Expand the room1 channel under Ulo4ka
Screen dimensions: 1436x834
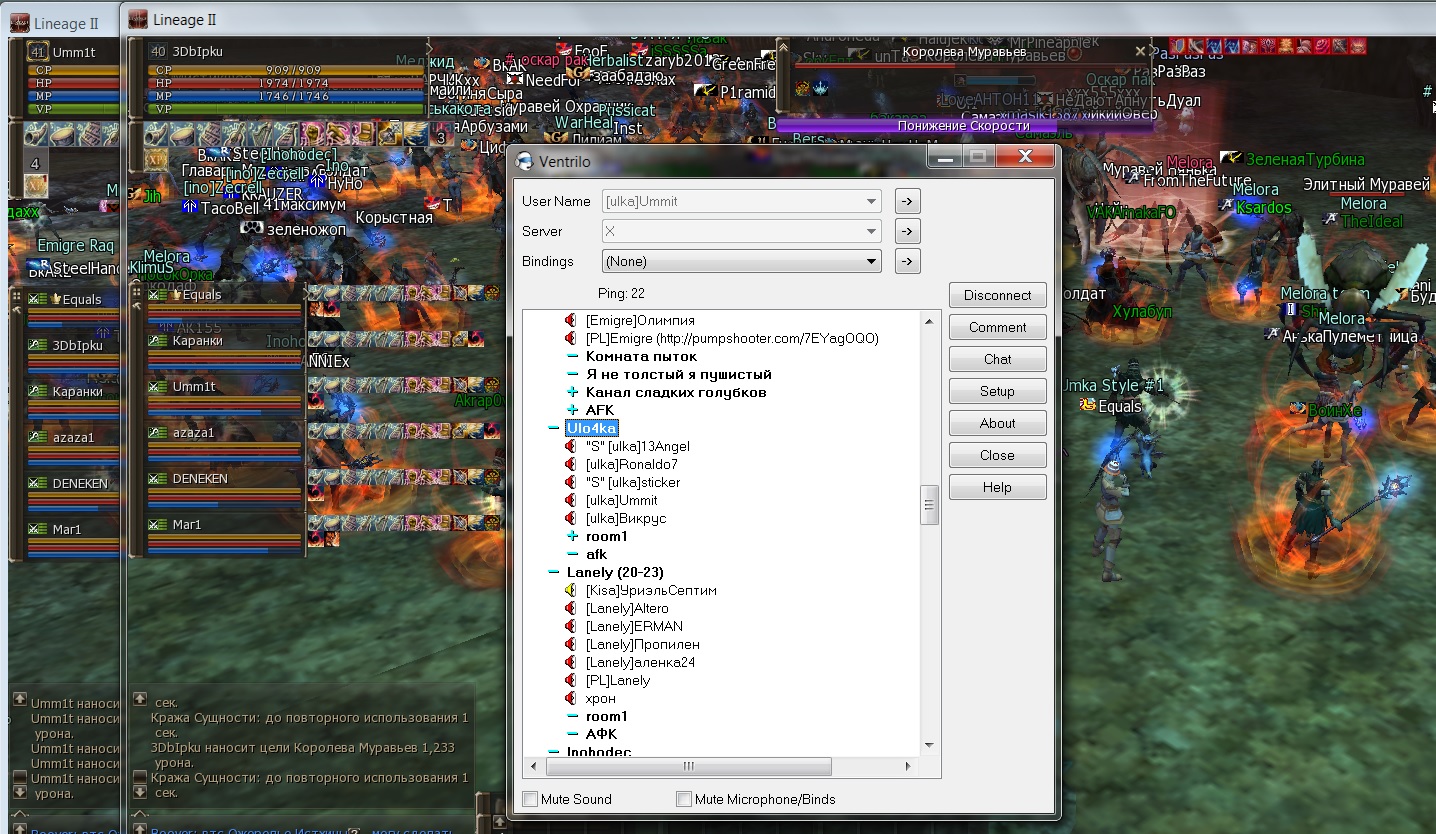tap(573, 536)
